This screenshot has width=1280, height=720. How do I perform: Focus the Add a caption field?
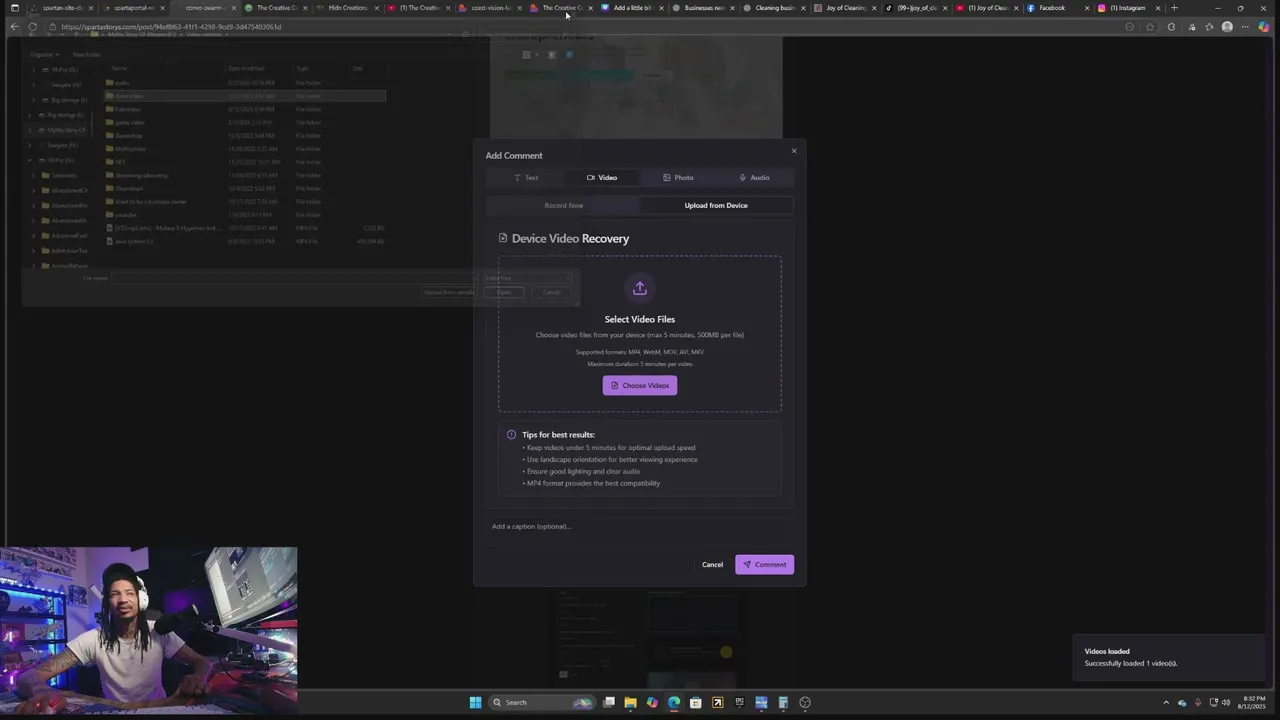640,527
